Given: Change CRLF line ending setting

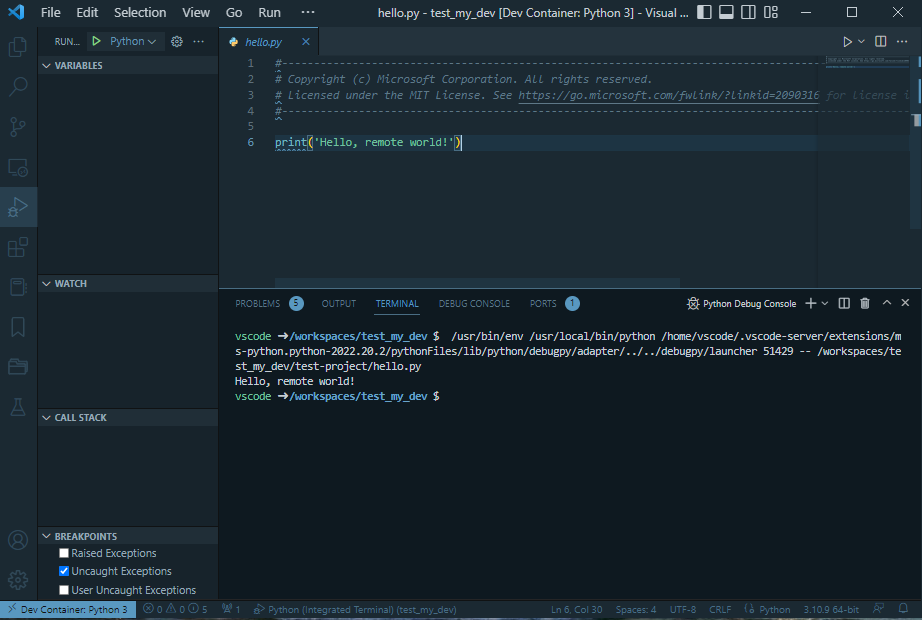Looking at the screenshot, I should (x=720, y=609).
